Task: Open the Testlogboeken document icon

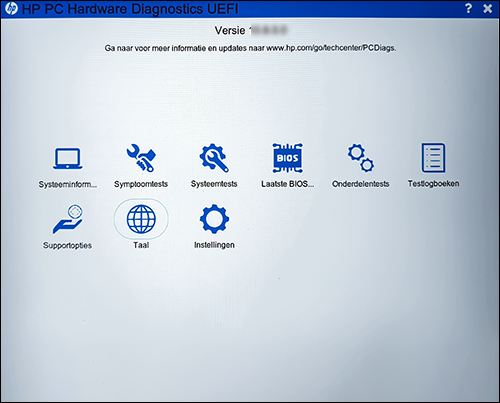Action: 433,158
